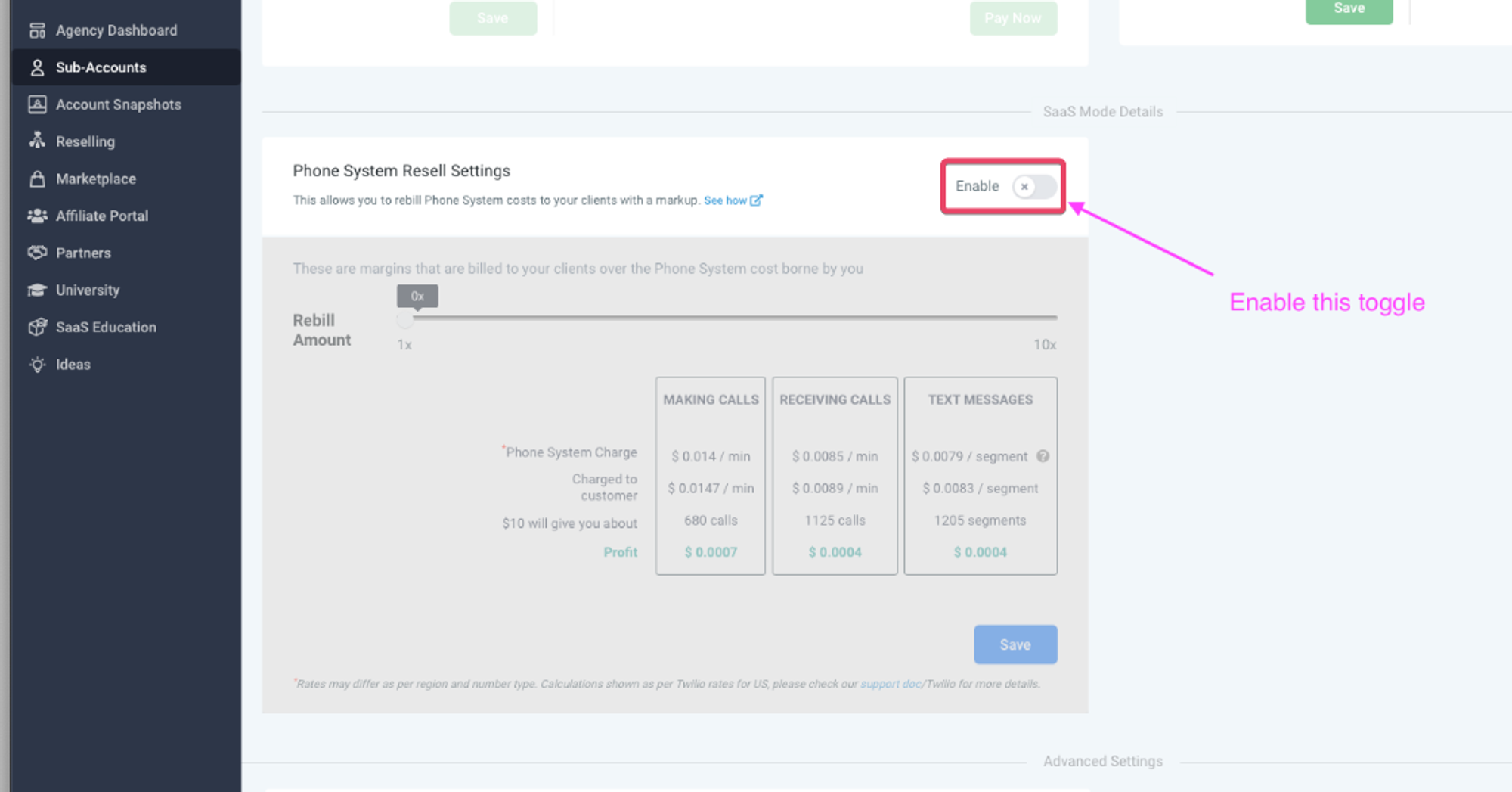Click the Affiliate Portal people icon

tap(37, 216)
